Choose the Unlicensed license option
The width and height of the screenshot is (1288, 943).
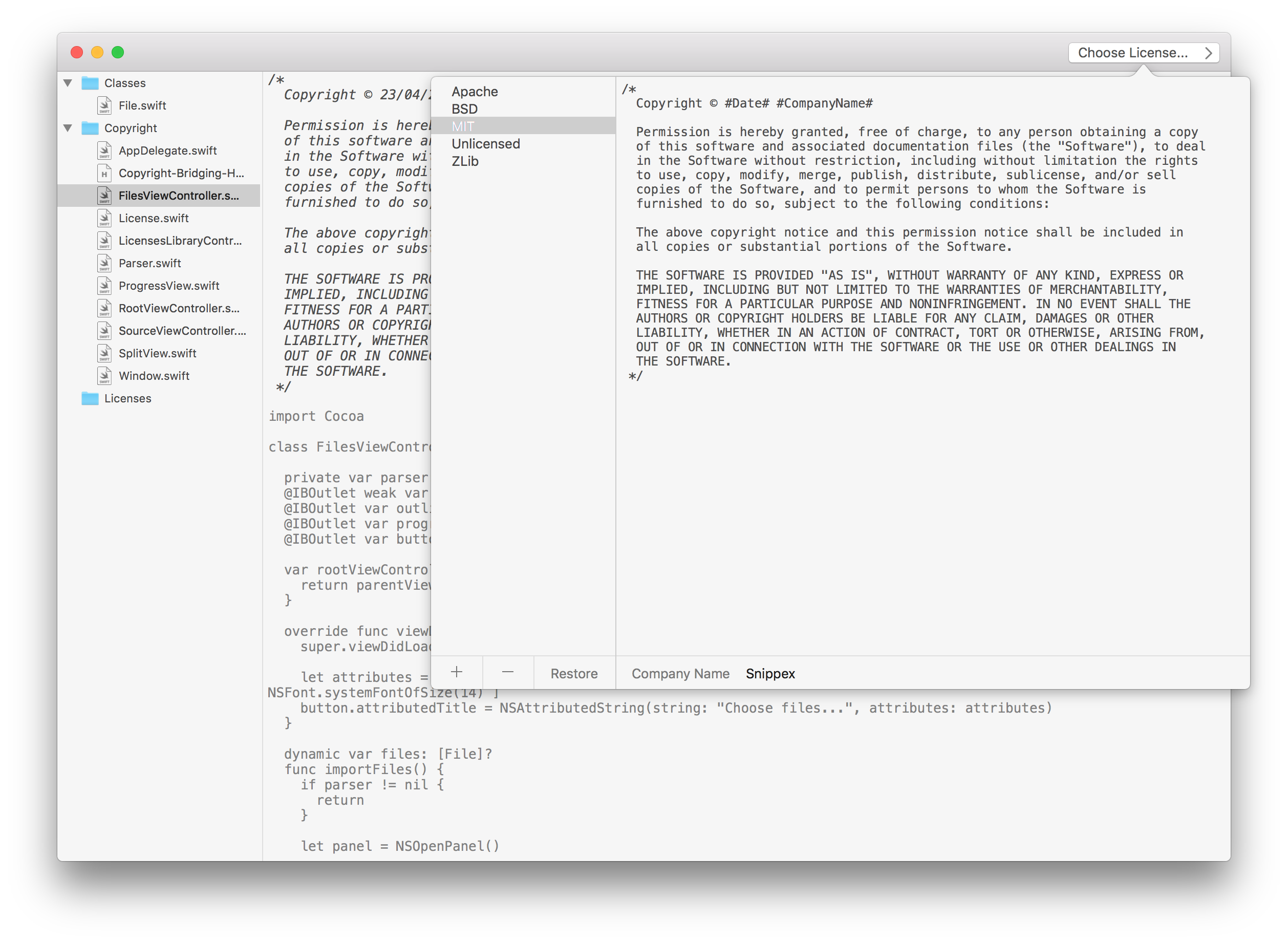[486, 144]
